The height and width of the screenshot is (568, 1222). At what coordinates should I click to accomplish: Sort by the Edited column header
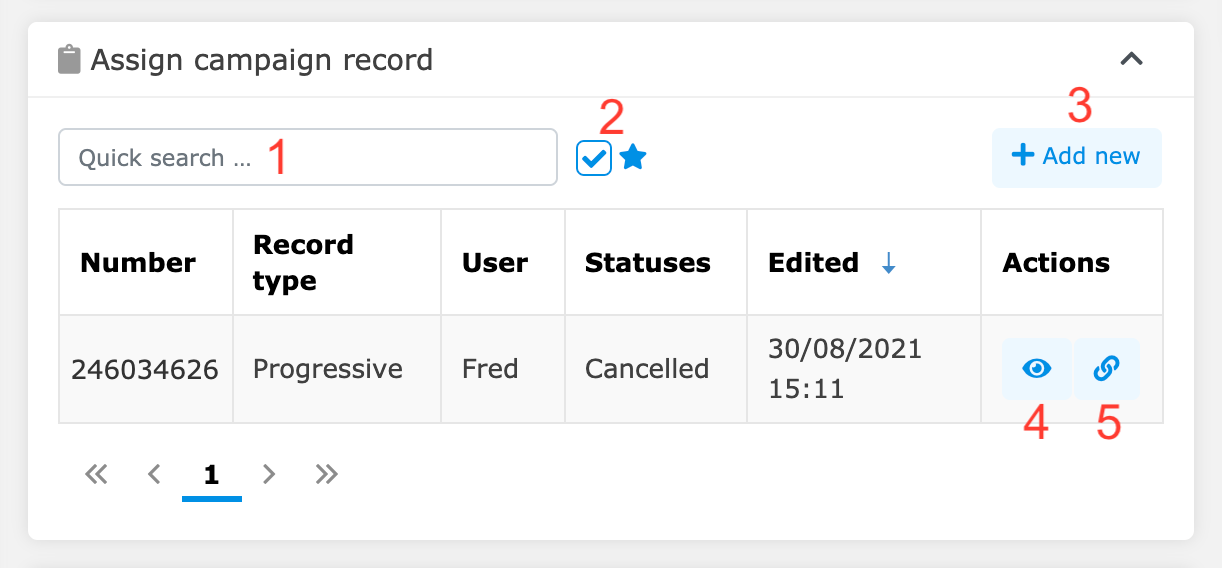[813, 263]
